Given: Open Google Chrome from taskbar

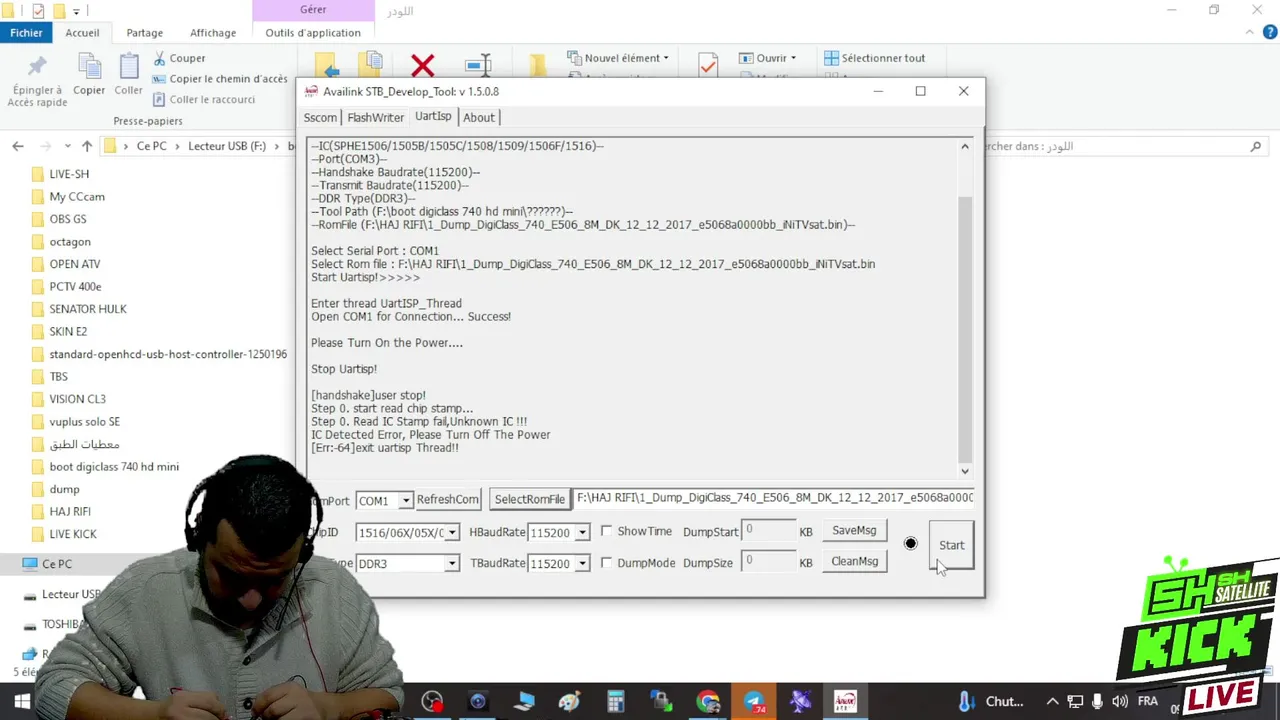Looking at the screenshot, I should tap(708, 701).
